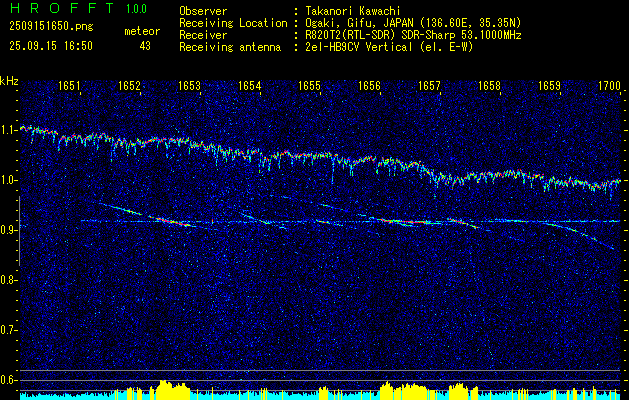Click the HROFFT title text
Screen dimensions: 629x400
(63, 8)
